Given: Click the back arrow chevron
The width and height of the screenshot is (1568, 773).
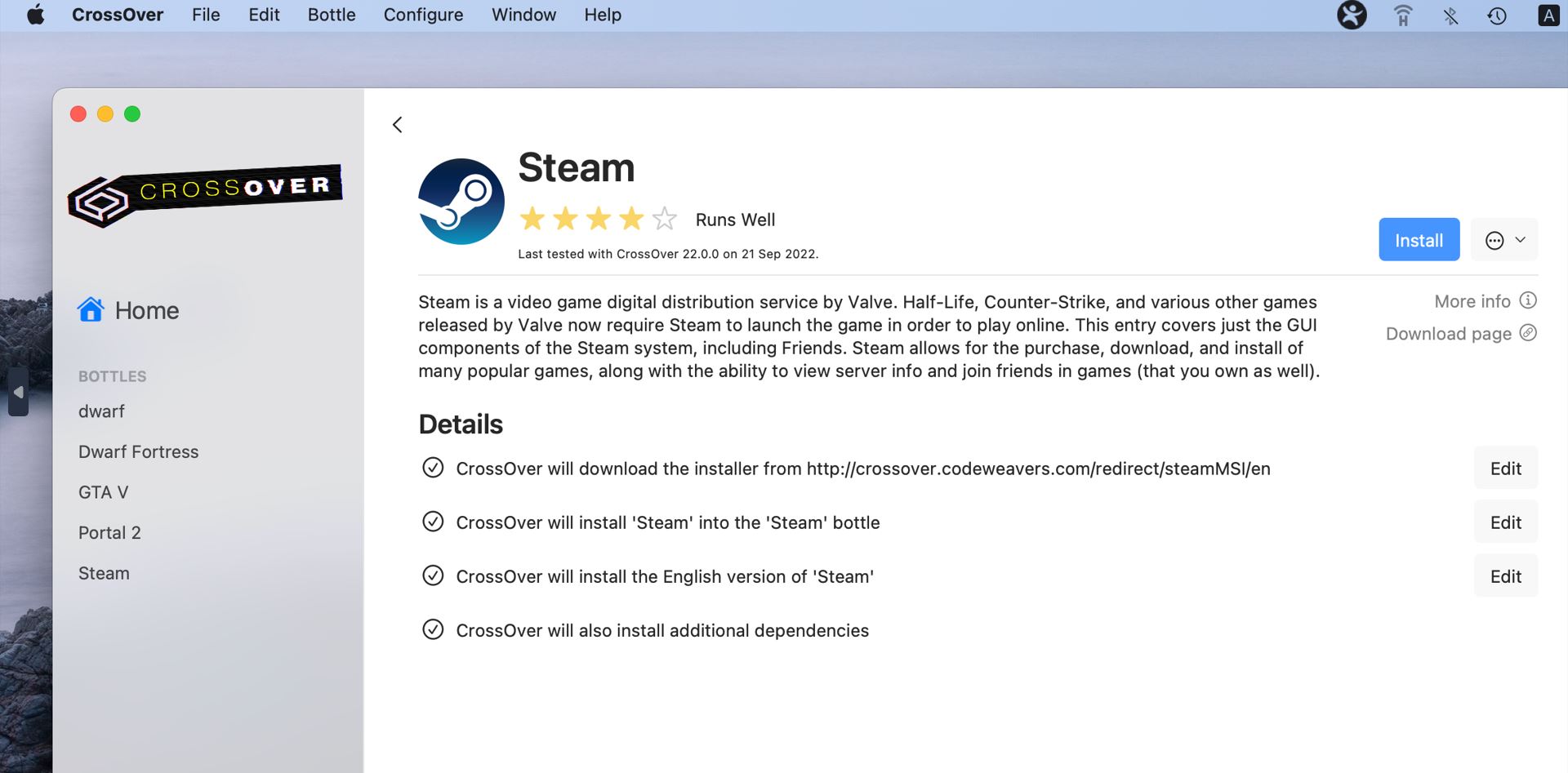Looking at the screenshot, I should 398,125.
